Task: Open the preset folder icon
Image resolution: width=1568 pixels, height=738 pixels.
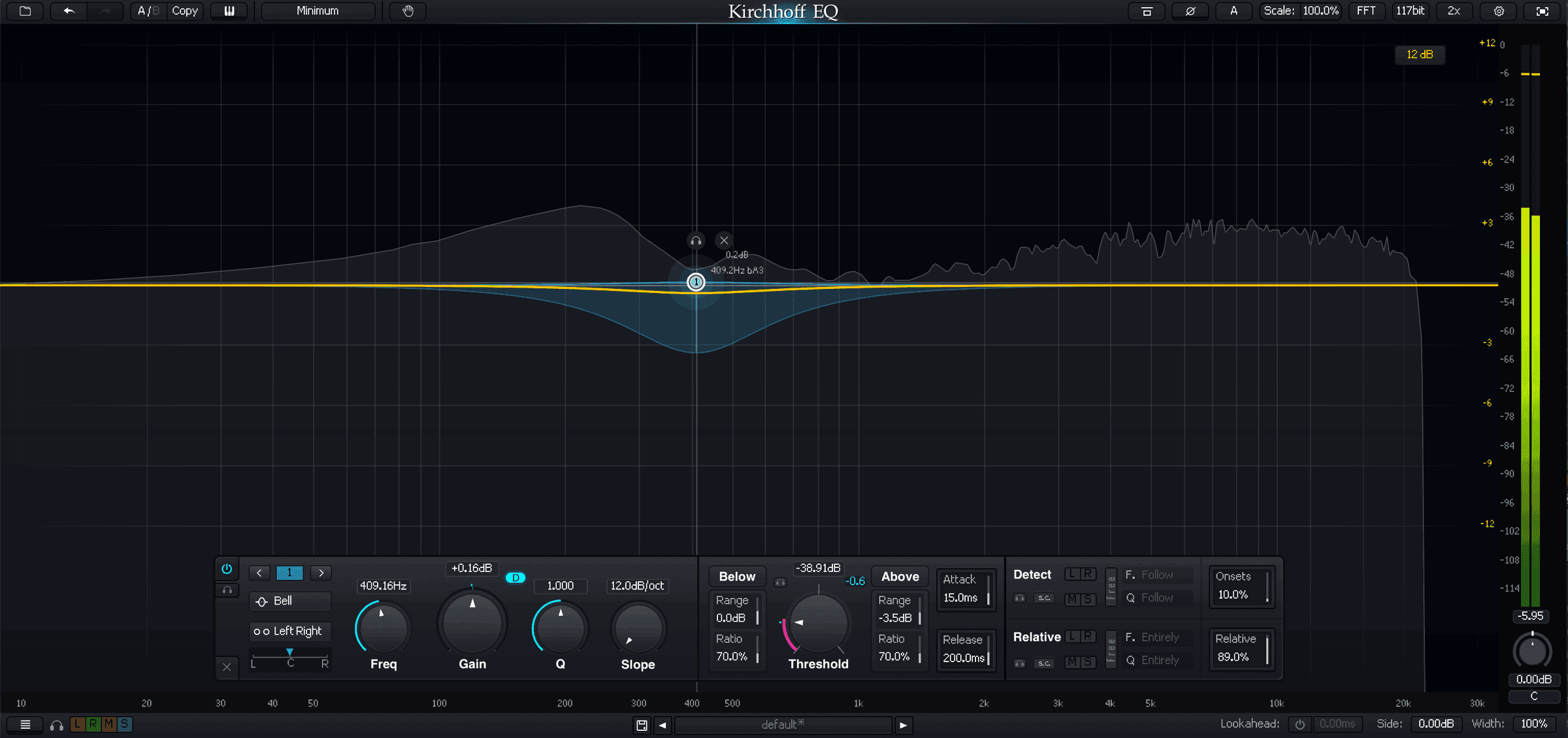Action: (x=25, y=11)
